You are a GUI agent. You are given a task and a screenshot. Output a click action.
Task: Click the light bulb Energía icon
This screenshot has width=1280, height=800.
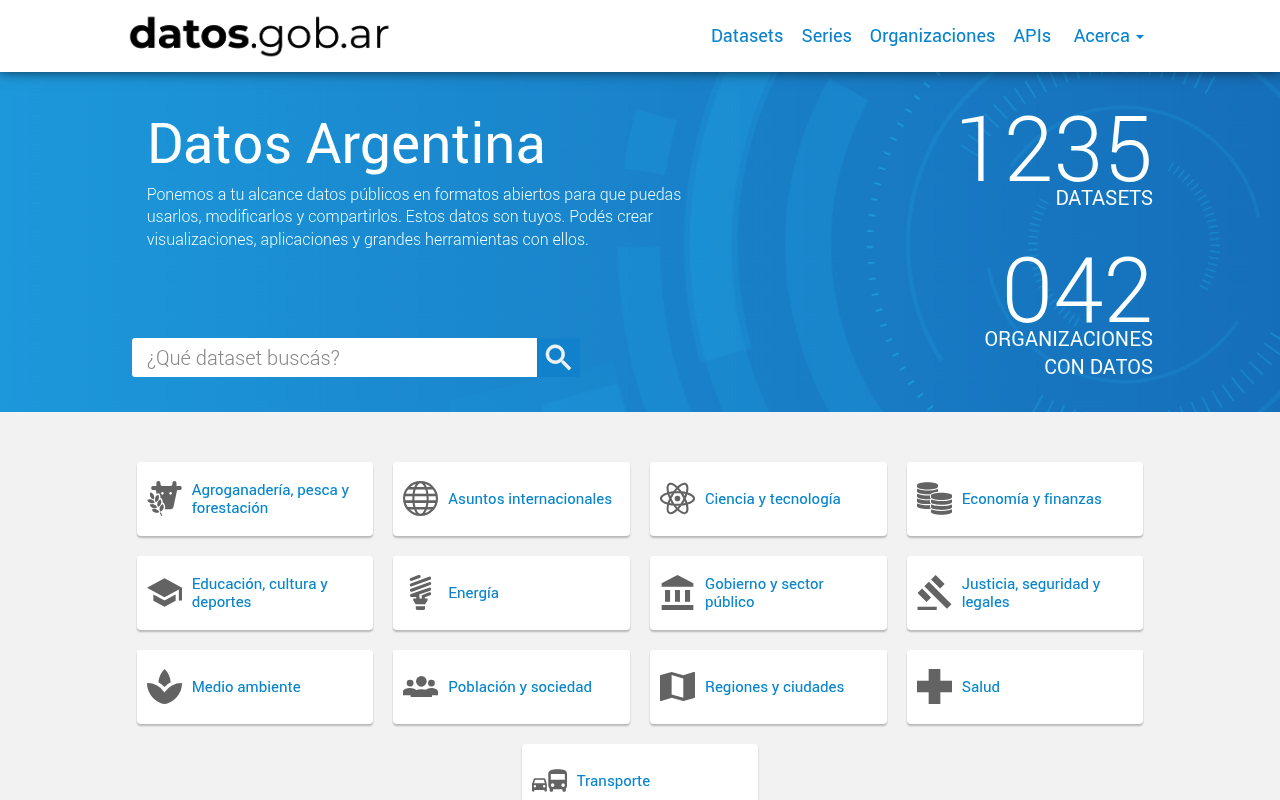point(420,592)
